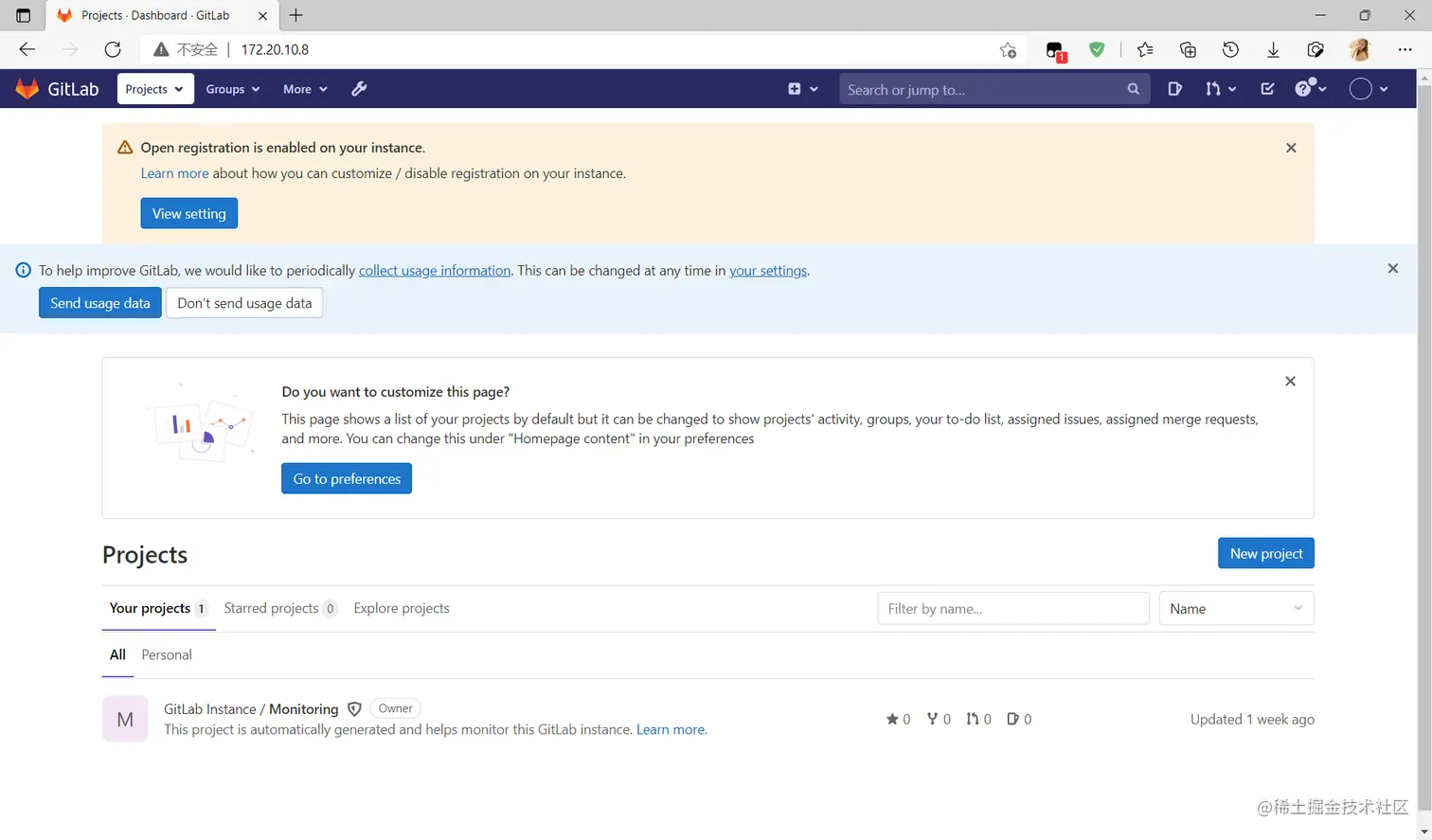Select the All projects sub-tab
The width and height of the screenshot is (1432, 840).
(117, 654)
